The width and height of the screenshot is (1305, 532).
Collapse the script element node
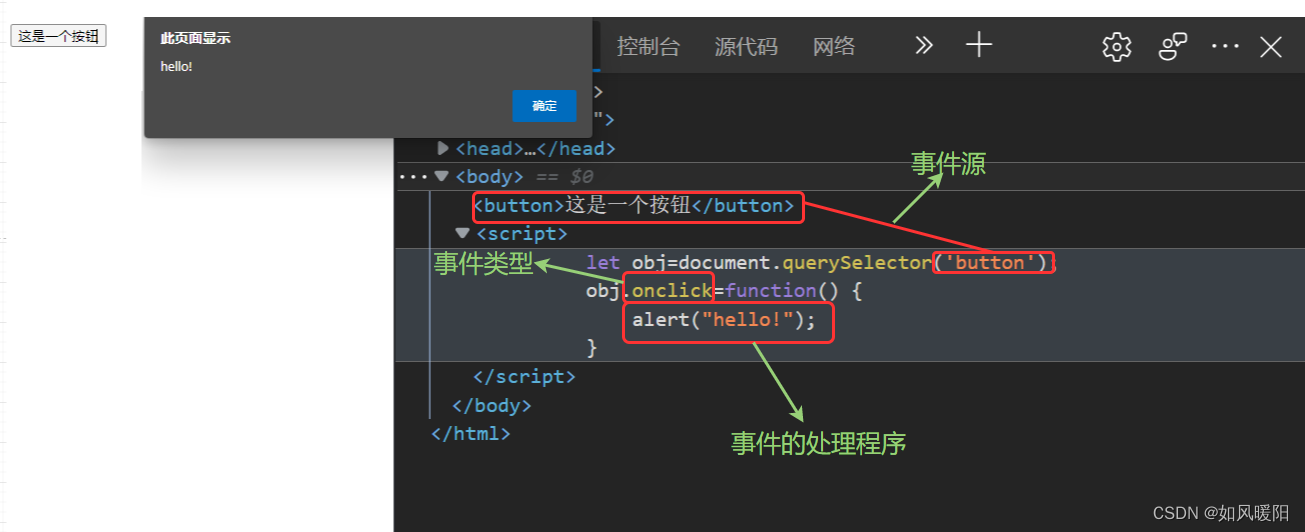462,233
